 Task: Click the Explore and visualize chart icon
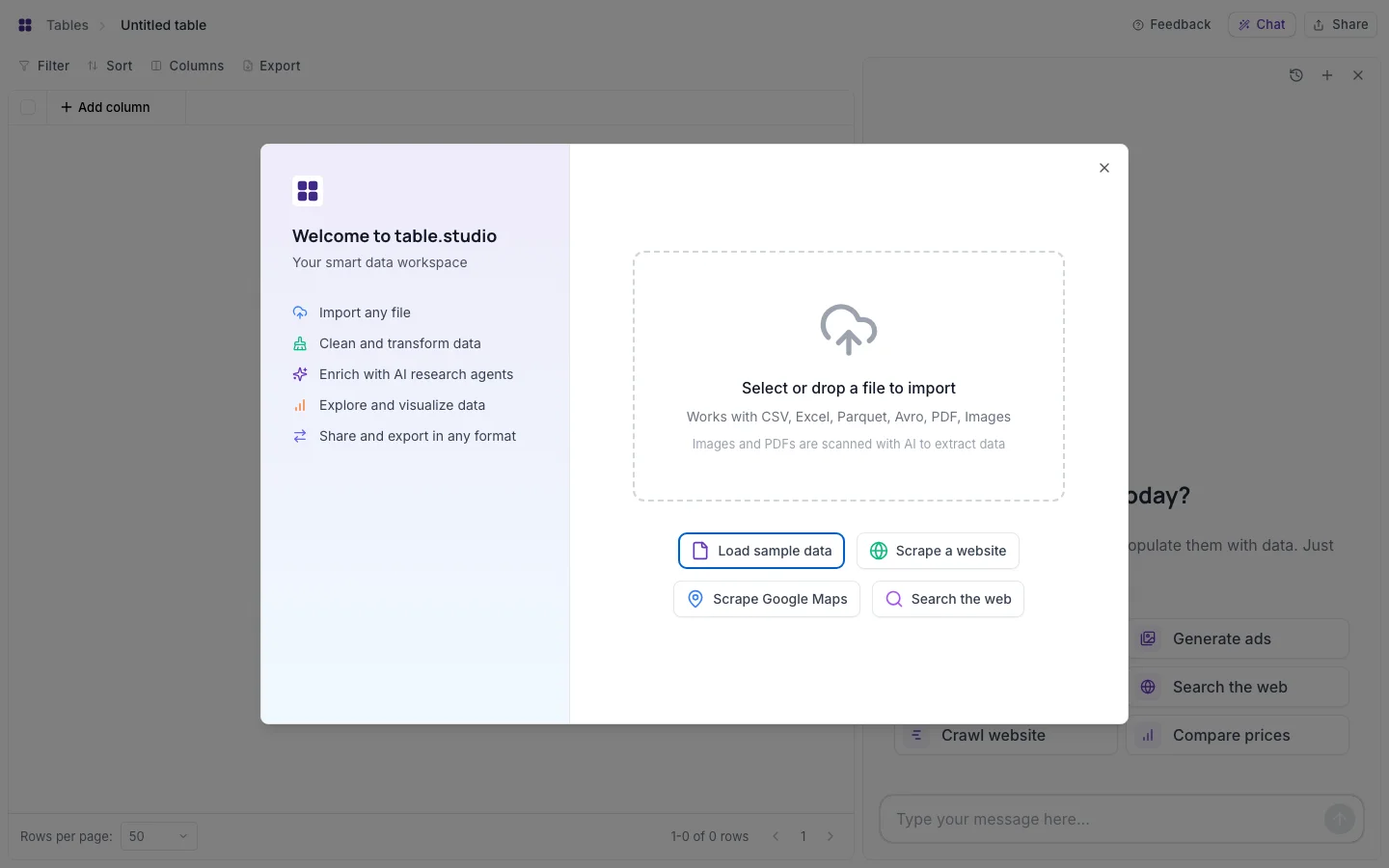(x=300, y=405)
